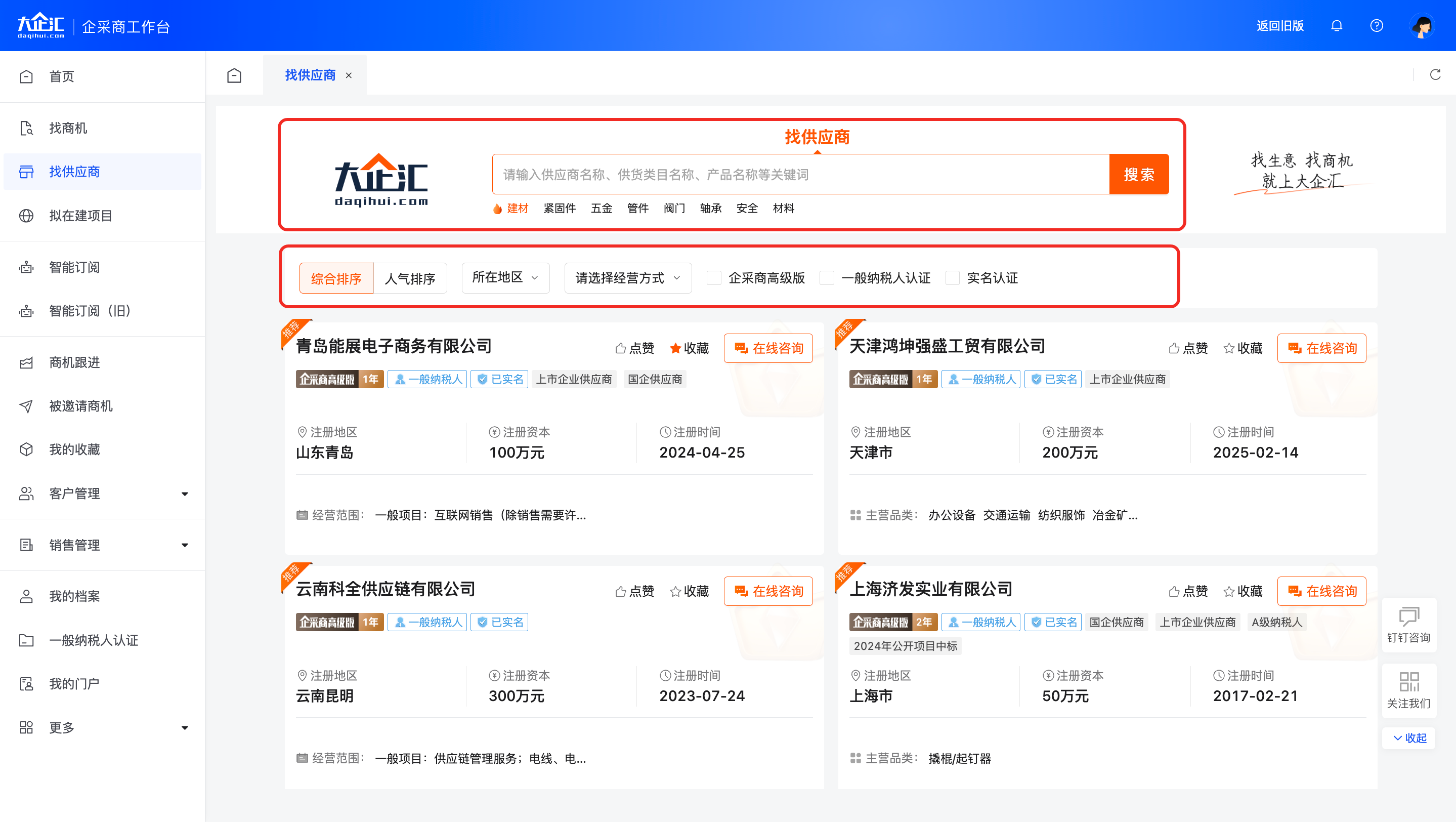
Task: Expand 销售管理 submenu
Action: tap(102, 545)
